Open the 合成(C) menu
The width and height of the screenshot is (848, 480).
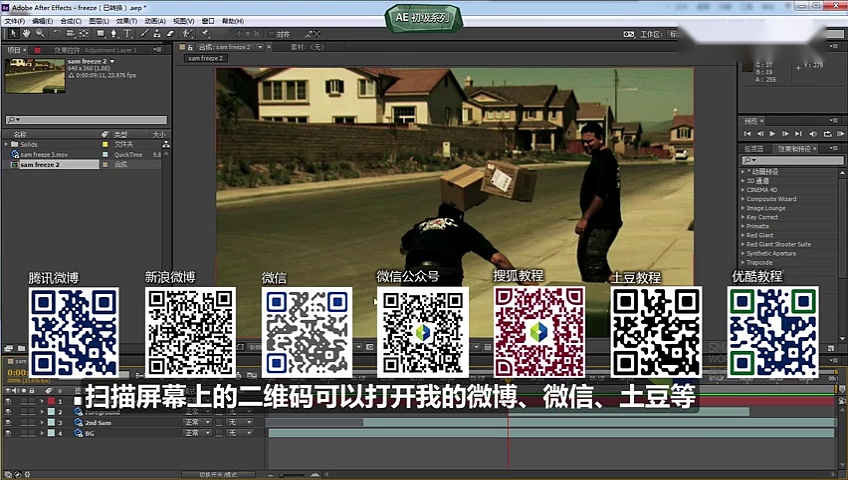tap(71, 21)
